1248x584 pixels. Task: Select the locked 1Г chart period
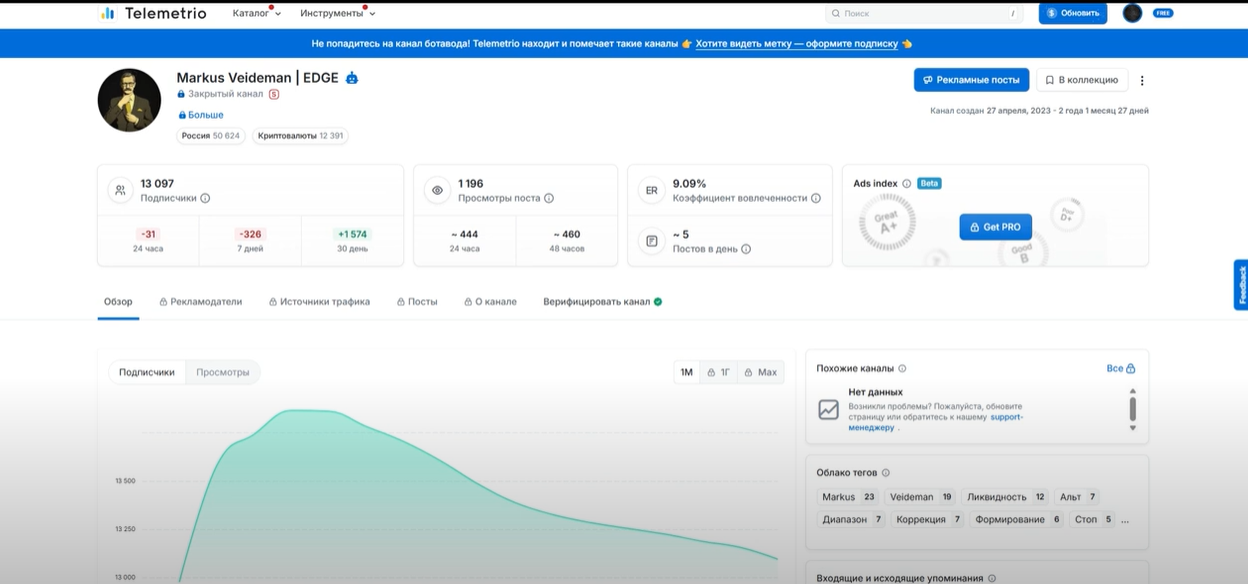pyautogui.click(x=719, y=372)
